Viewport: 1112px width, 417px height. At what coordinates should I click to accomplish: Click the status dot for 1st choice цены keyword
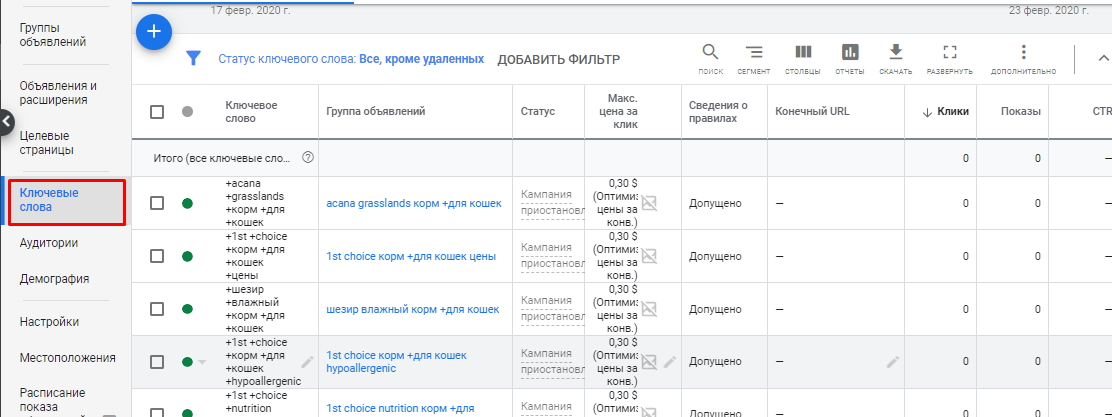click(x=187, y=256)
